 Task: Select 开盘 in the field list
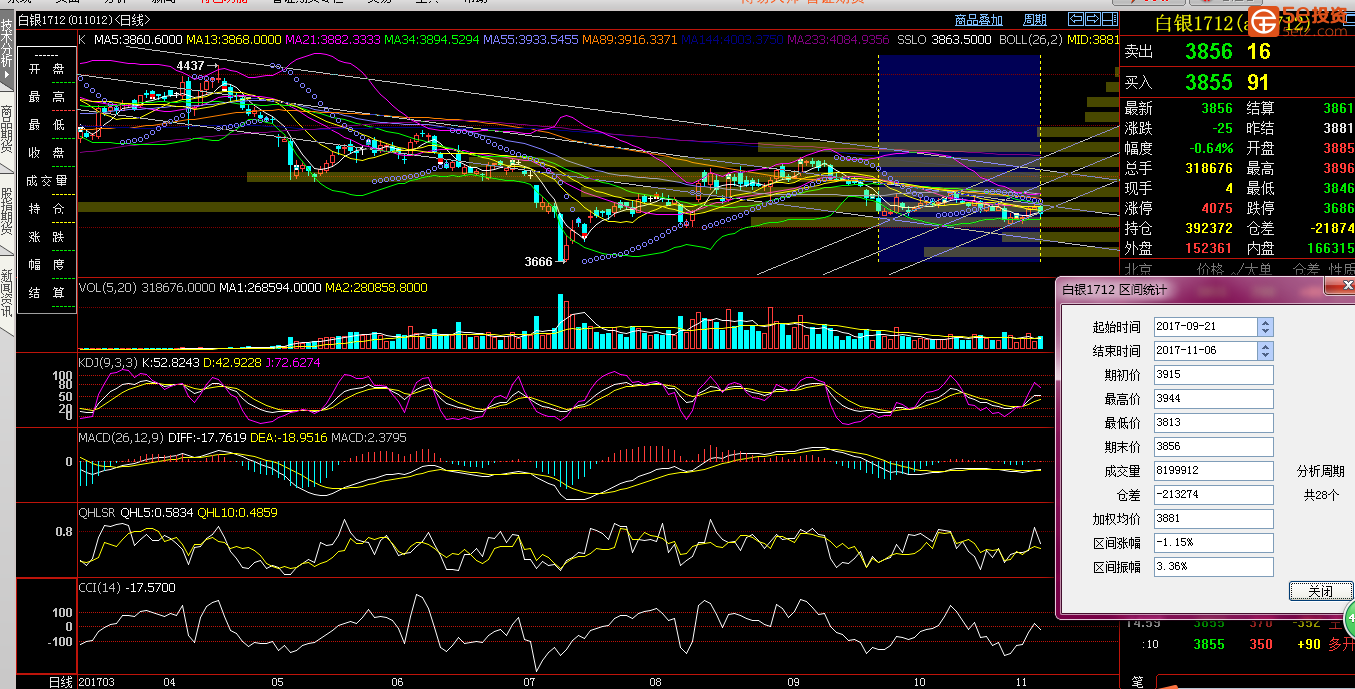tap(47, 69)
